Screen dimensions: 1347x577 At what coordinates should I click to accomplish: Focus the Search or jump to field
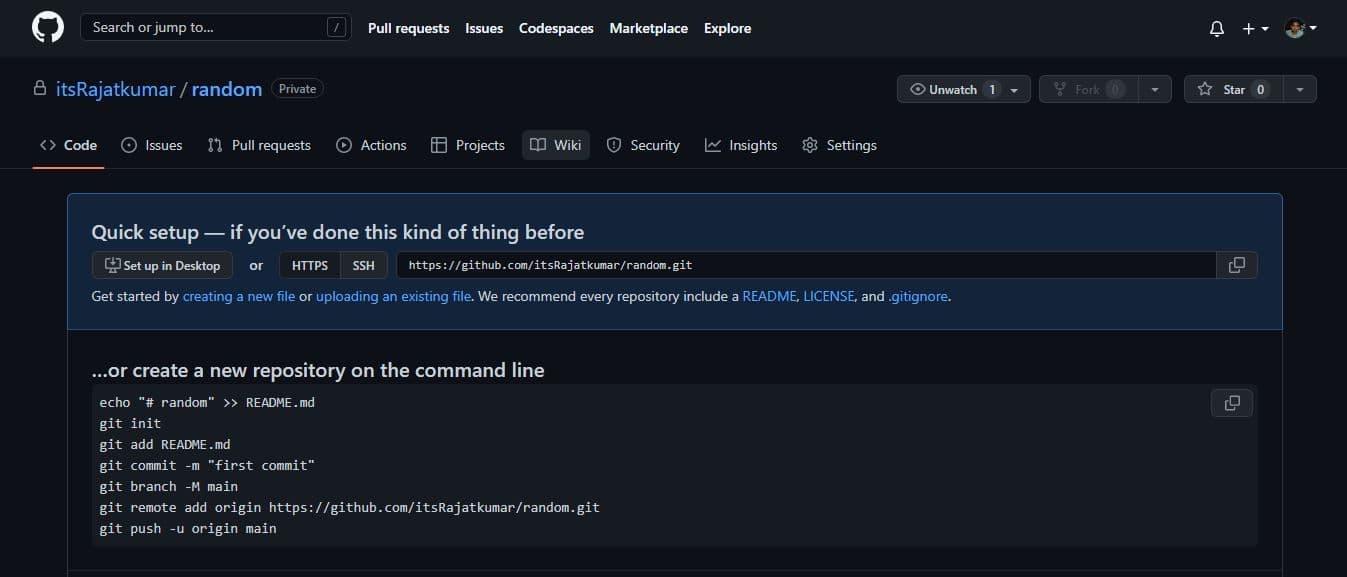tap(216, 27)
